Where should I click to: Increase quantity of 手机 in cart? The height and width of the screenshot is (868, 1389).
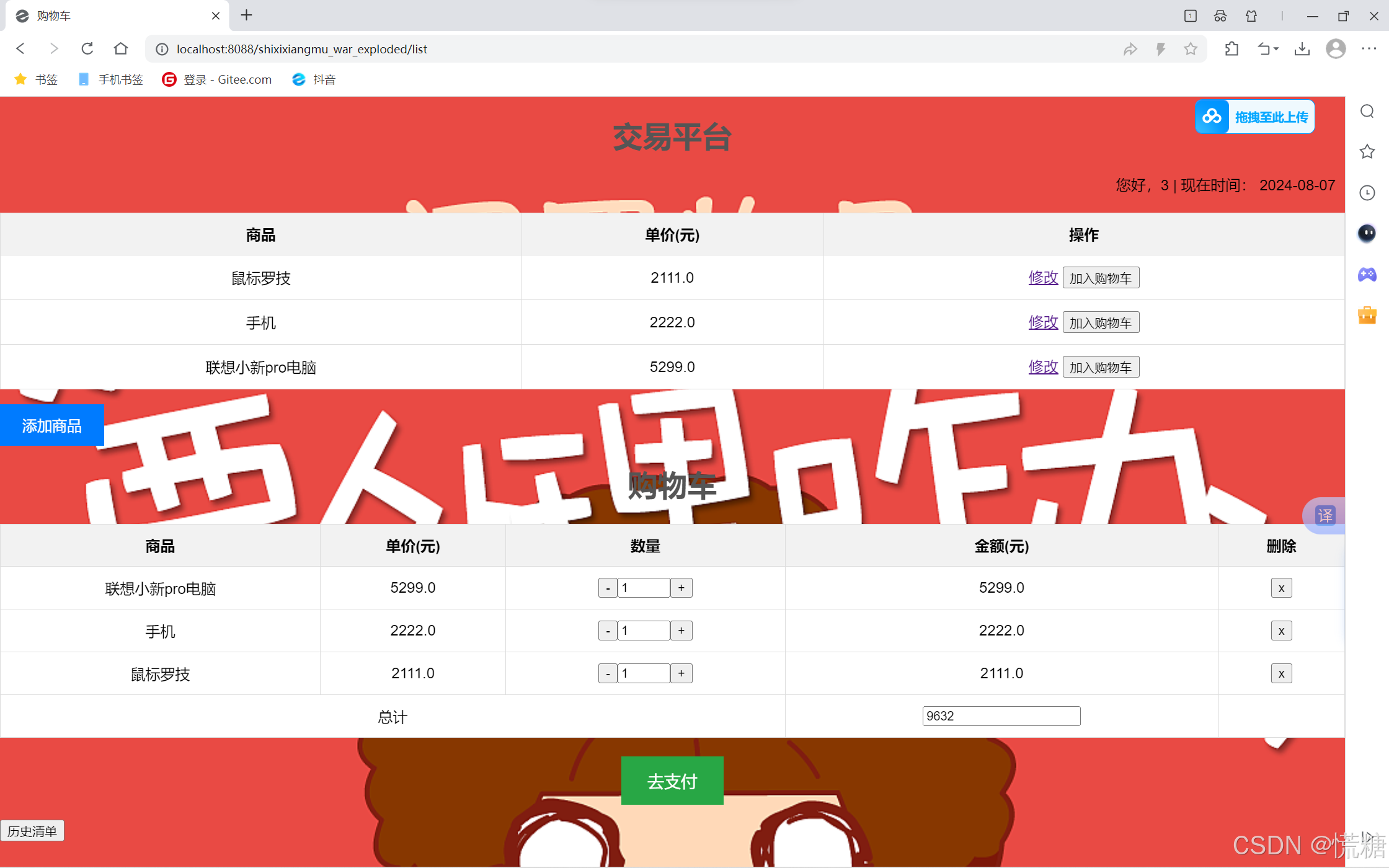pos(681,631)
